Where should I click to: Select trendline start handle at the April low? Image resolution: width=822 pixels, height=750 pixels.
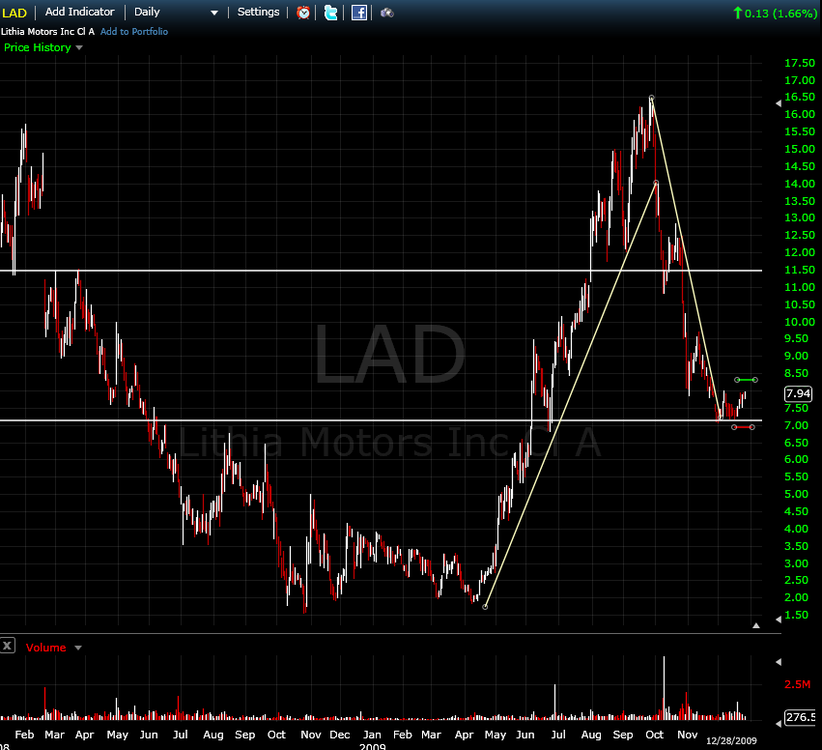[x=485, y=607]
